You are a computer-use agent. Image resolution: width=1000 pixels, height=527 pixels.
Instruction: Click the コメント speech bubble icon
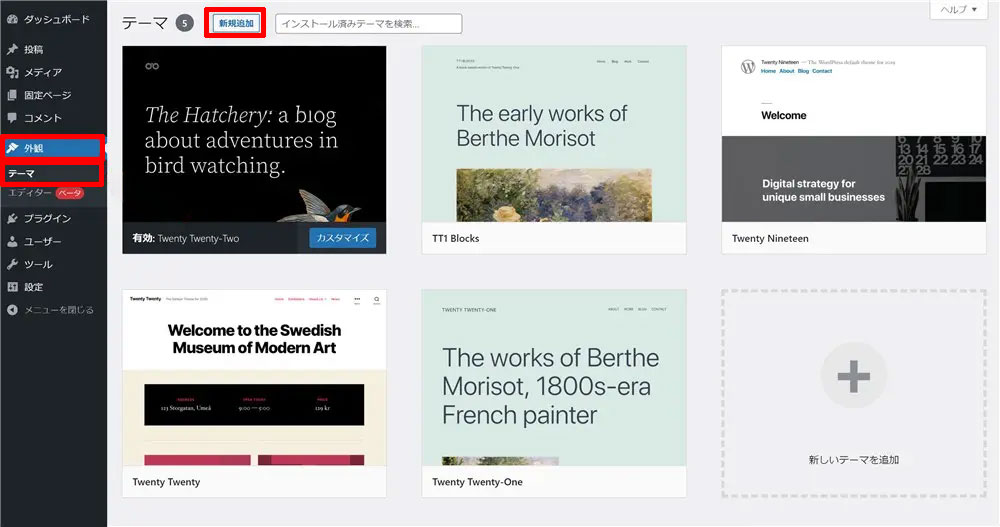point(12,118)
